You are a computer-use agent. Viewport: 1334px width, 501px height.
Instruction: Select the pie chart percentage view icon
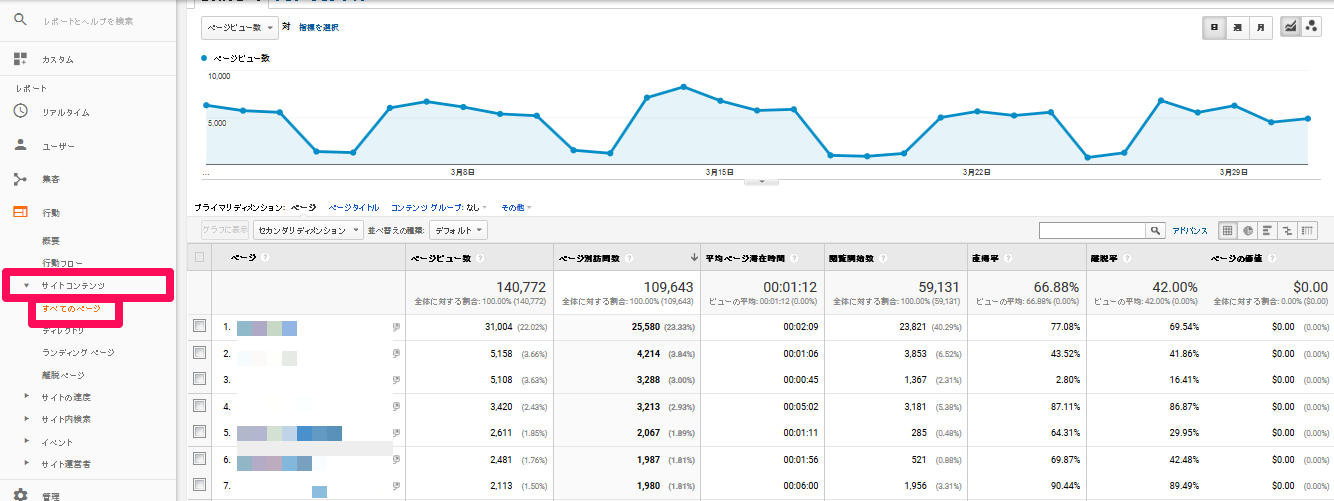click(1247, 230)
